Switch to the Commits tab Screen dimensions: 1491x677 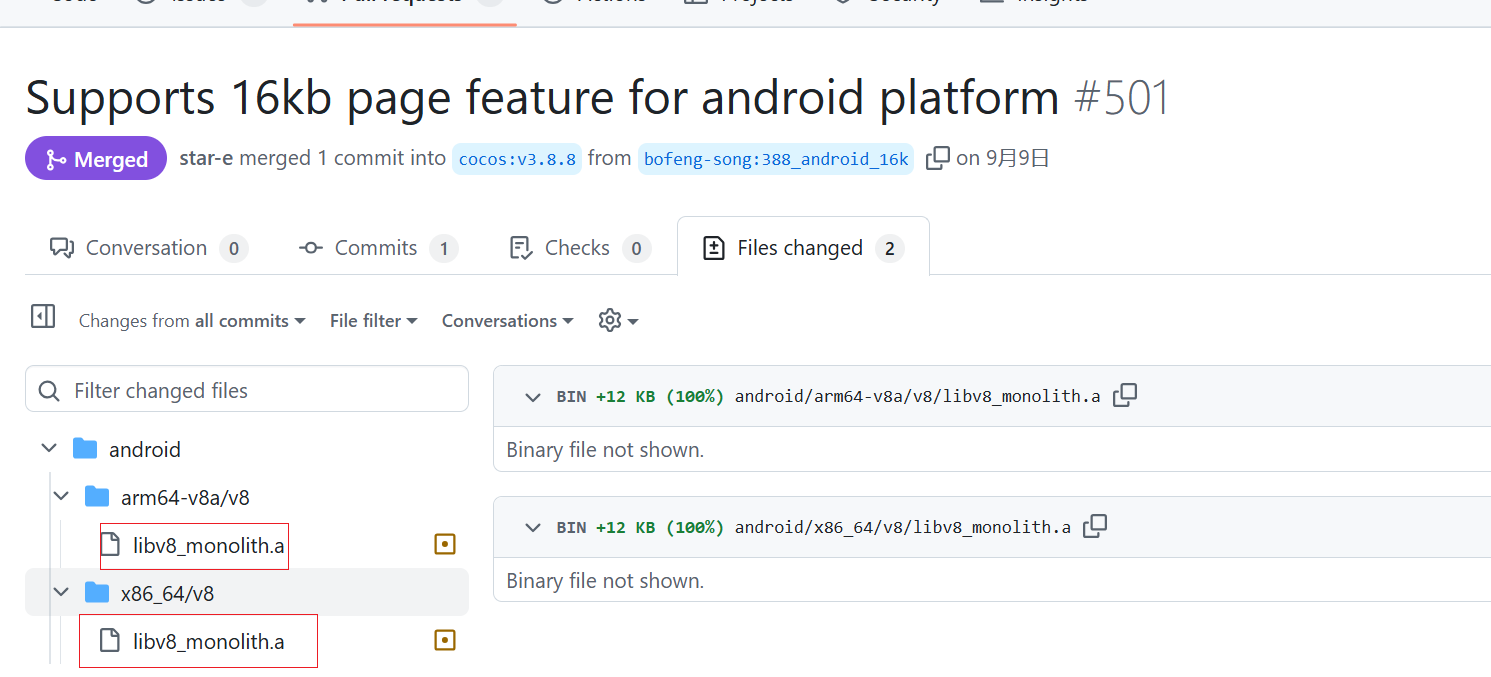377,248
